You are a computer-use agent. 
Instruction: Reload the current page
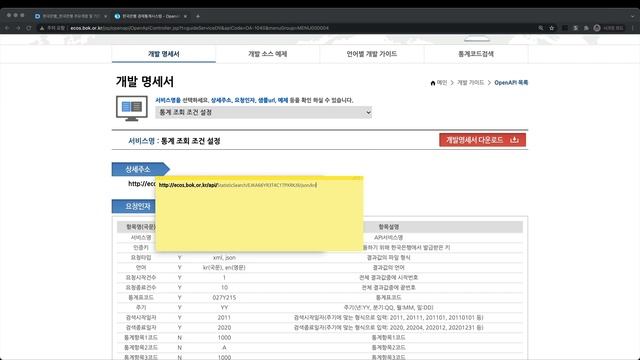point(29,28)
